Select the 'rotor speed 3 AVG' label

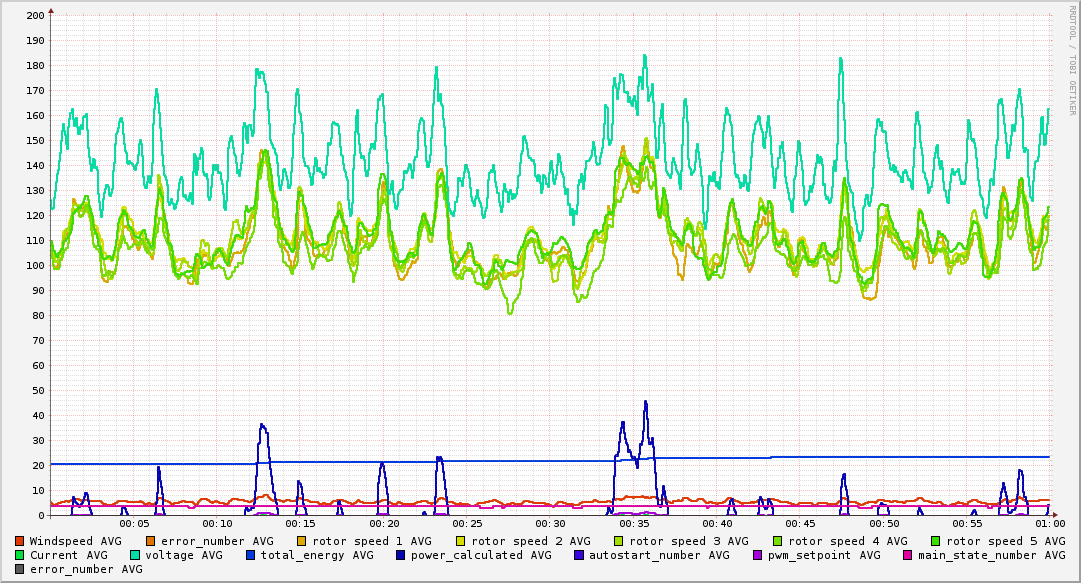pyautogui.click(x=689, y=542)
